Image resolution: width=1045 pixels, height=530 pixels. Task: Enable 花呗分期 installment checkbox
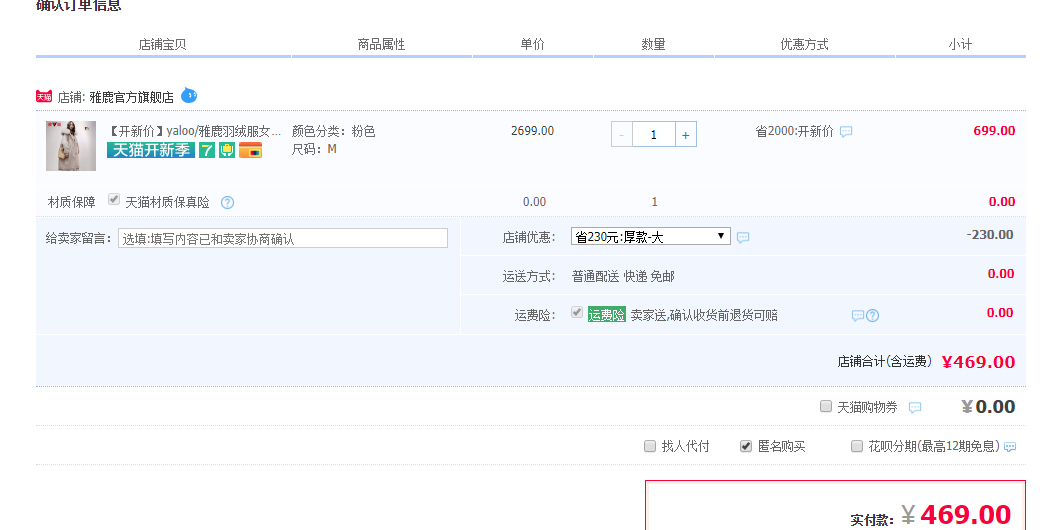tap(857, 446)
